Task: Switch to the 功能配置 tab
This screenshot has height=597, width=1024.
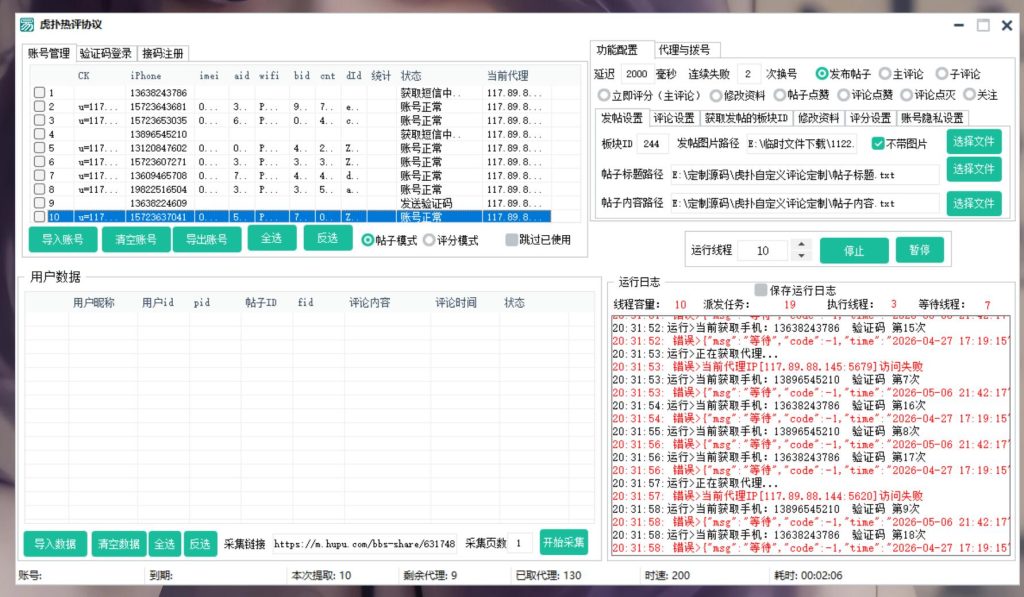Action: 617,50
